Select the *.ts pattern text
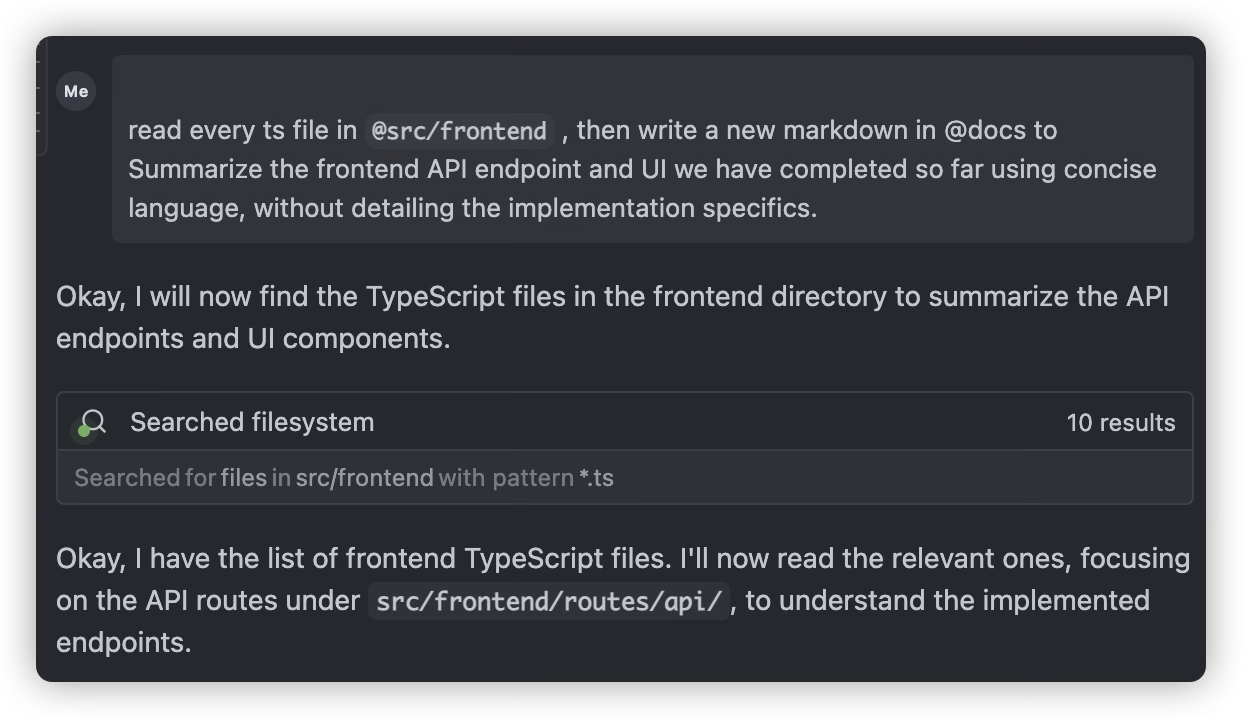The image size is (1242, 718). [x=596, y=477]
